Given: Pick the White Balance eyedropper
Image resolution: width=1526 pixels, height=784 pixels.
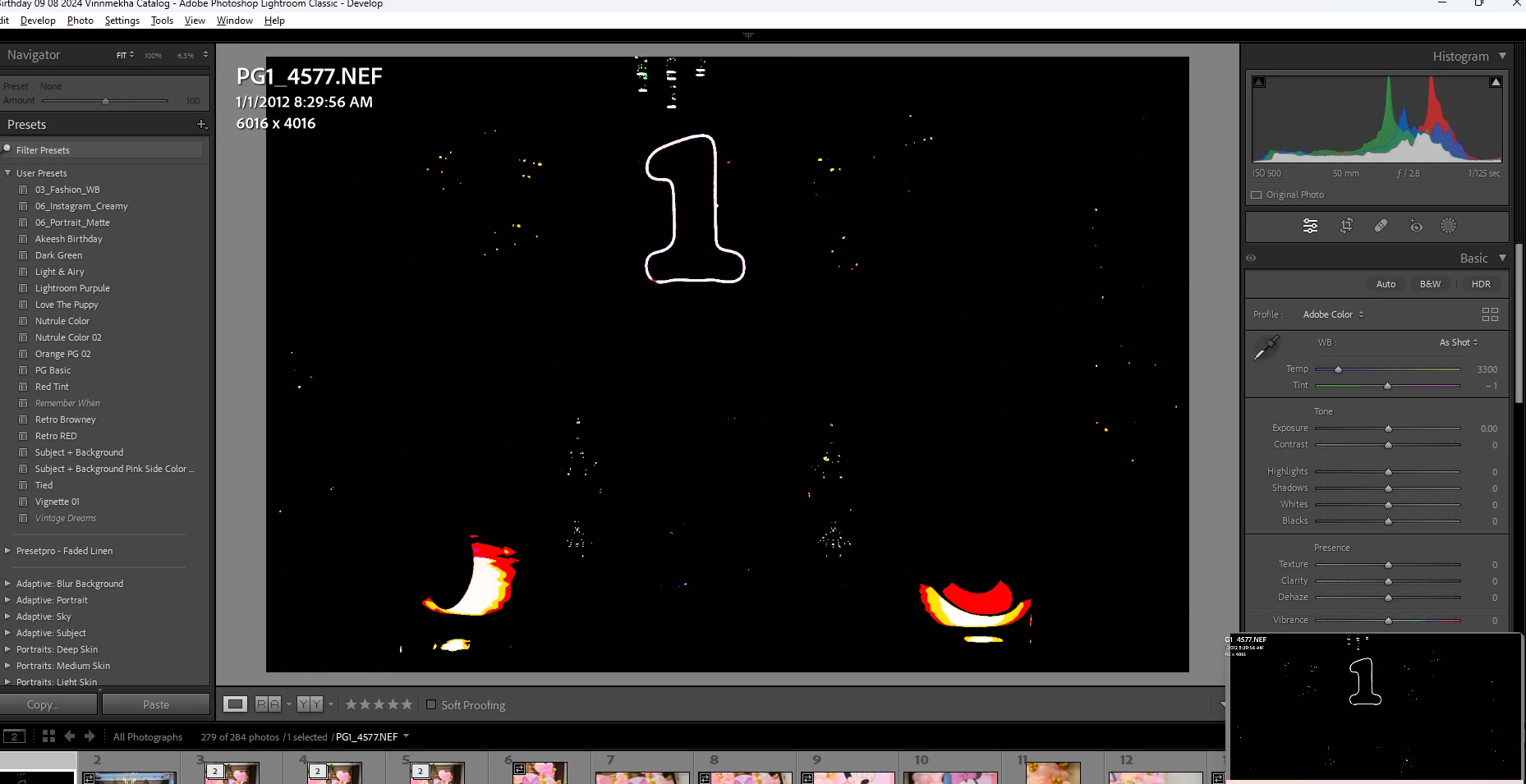Looking at the screenshot, I should 1266,347.
